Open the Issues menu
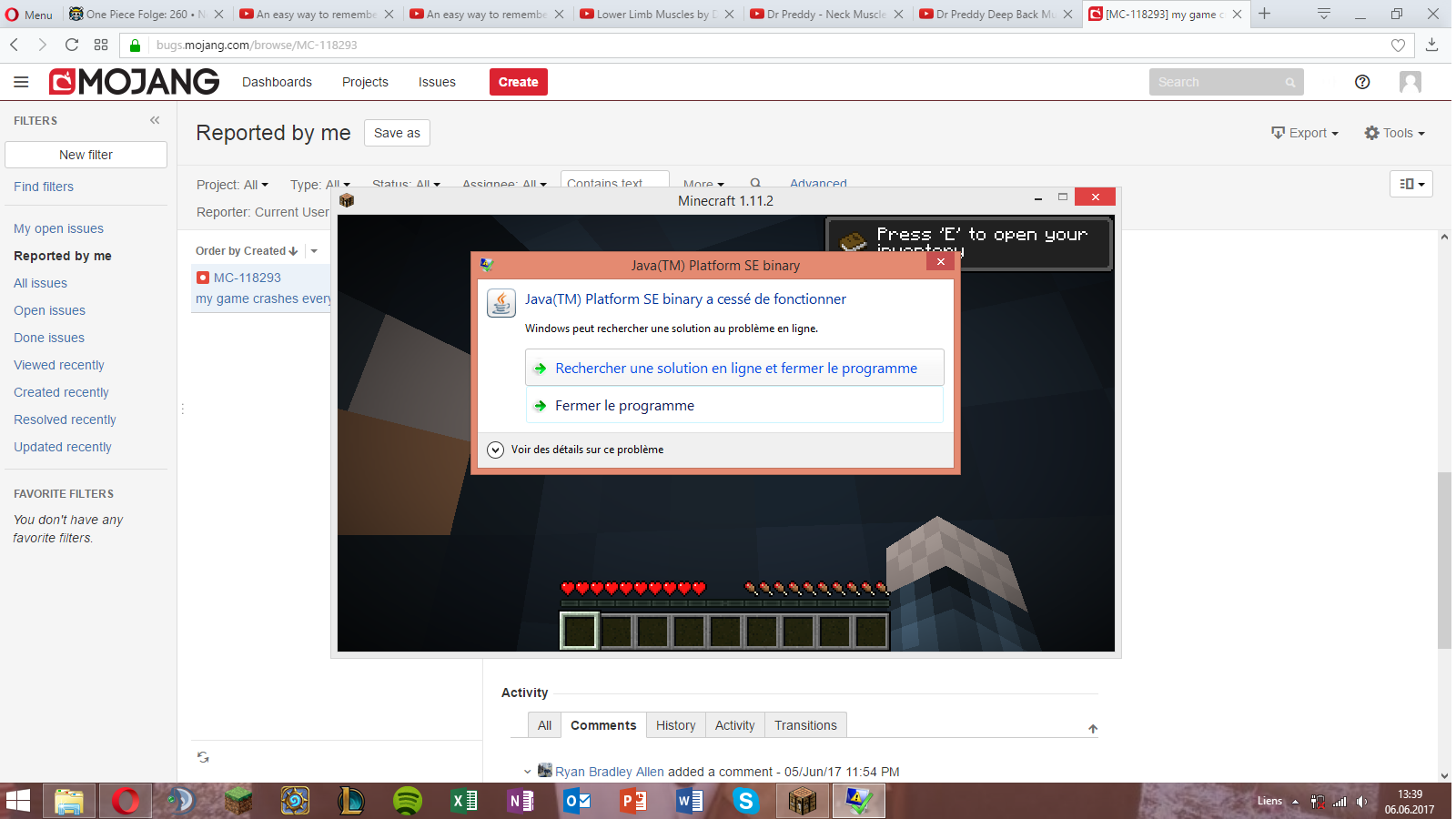 (x=437, y=82)
